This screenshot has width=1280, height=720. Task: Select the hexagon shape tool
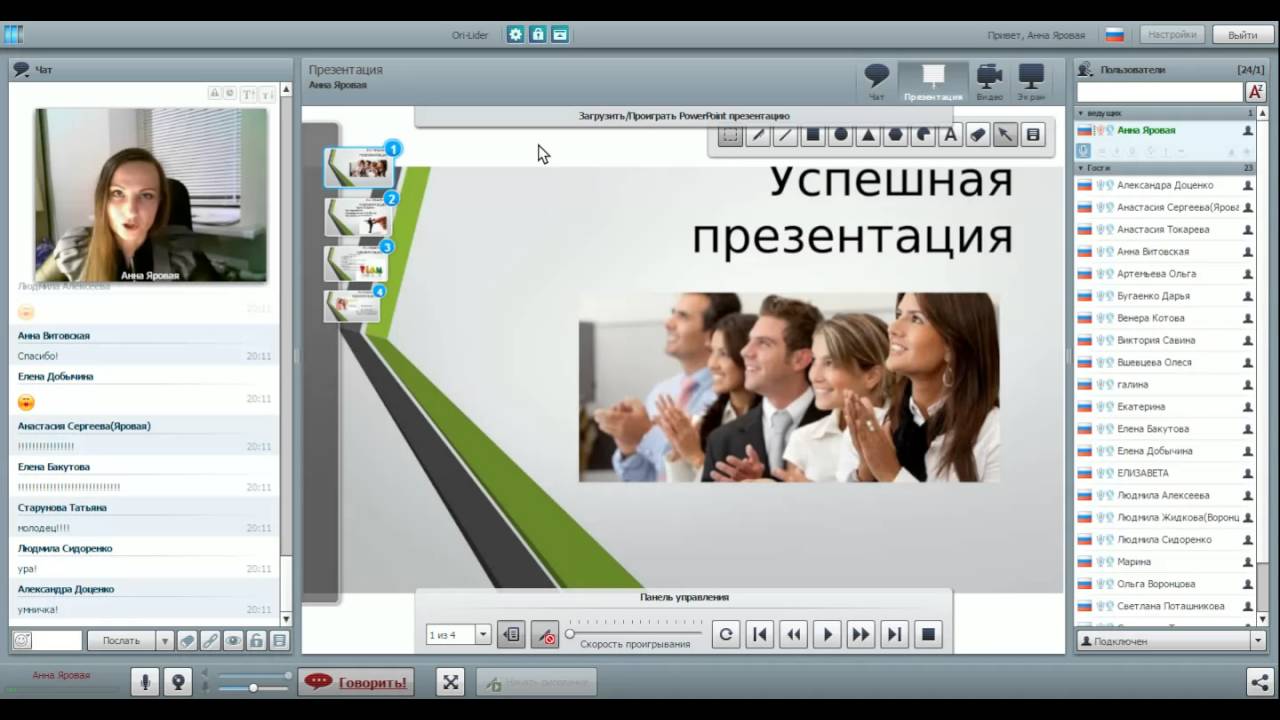(x=896, y=135)
